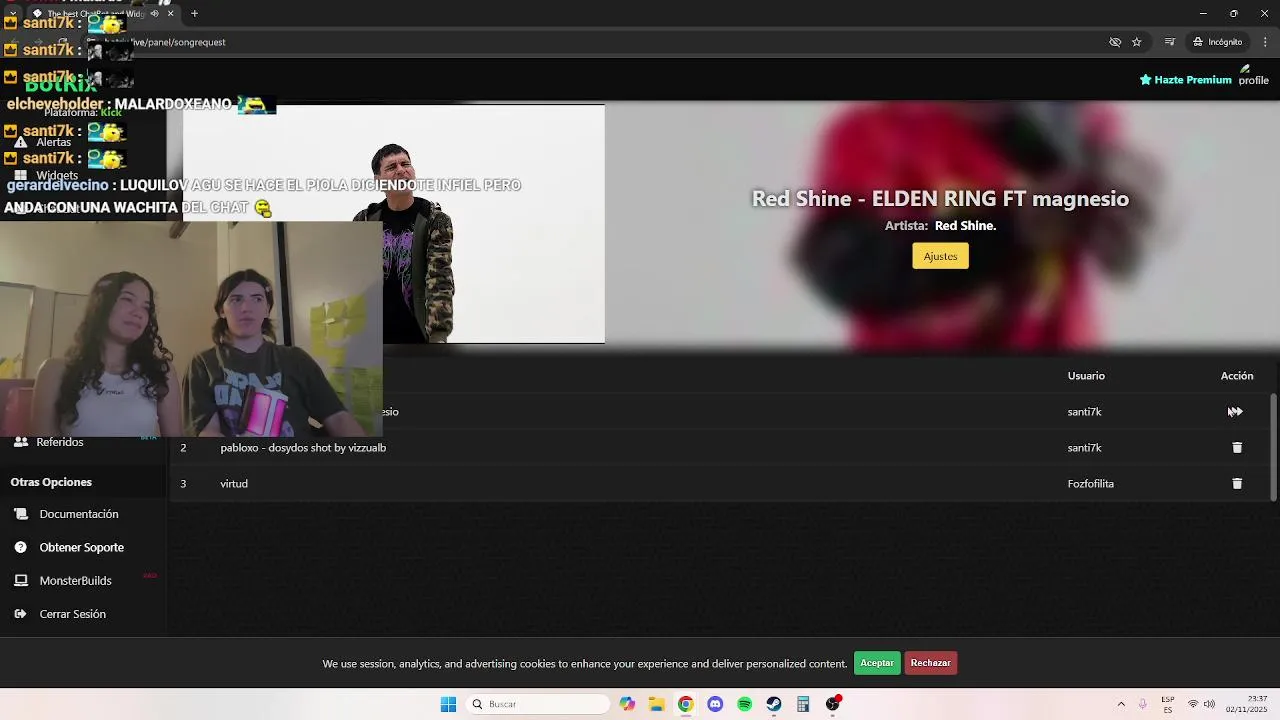Open the Documentación menu item
This screenshot has height=720, width=1280.
click(x=79, y=514)
